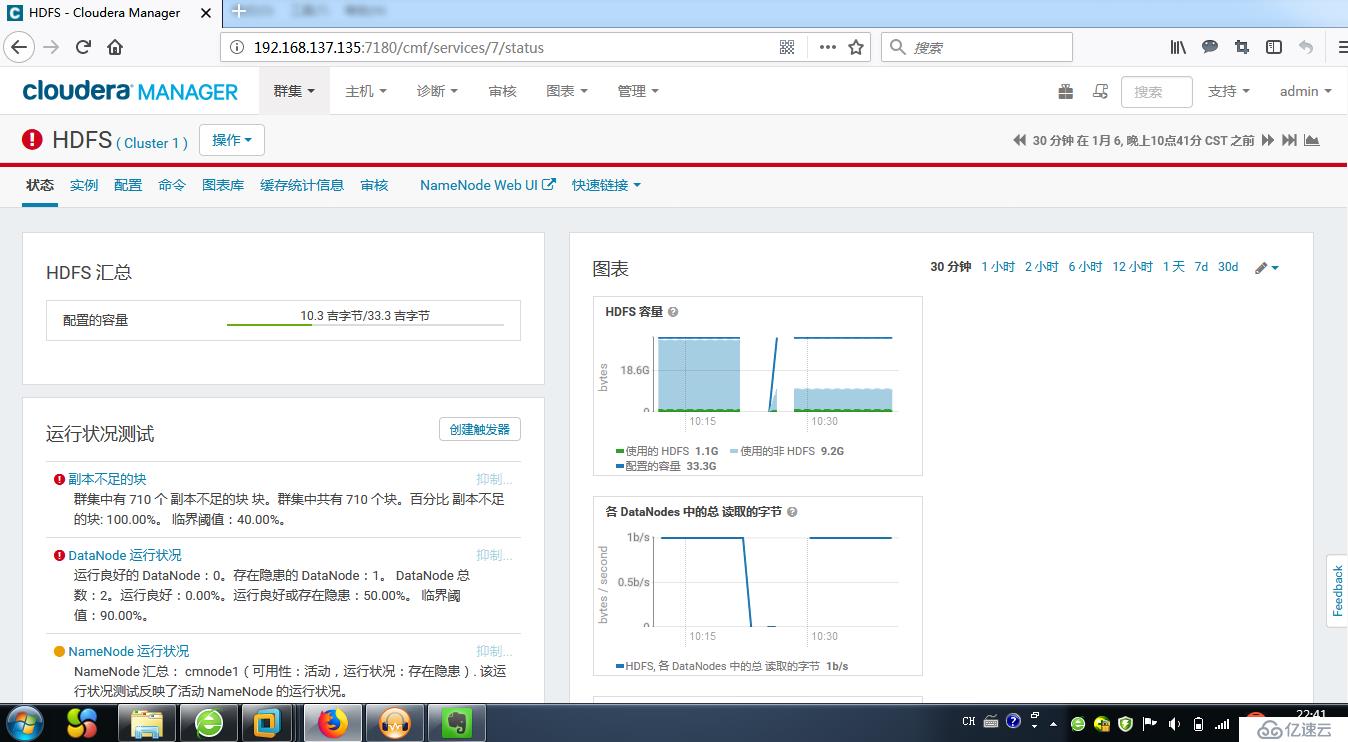The image size is (1348, 742).
Task: Open the 操作 actions dropdown button
Action: coord(232,140)
